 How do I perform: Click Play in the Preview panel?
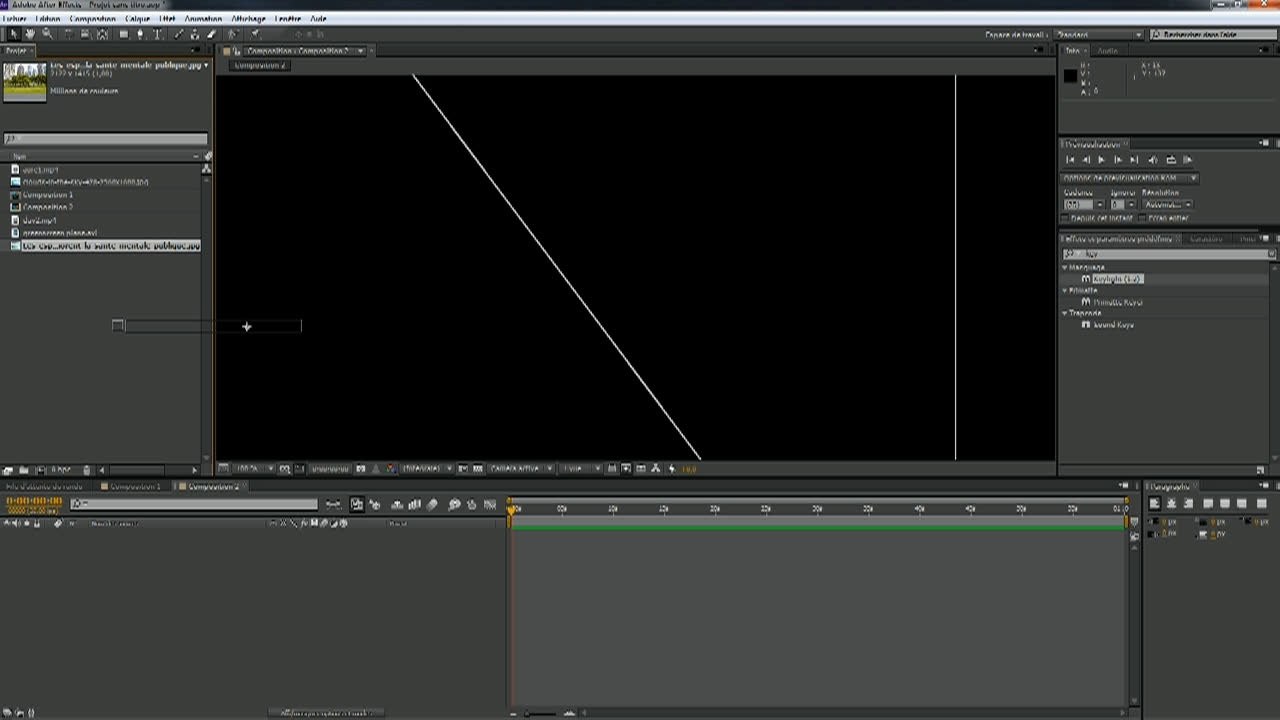1102,160
